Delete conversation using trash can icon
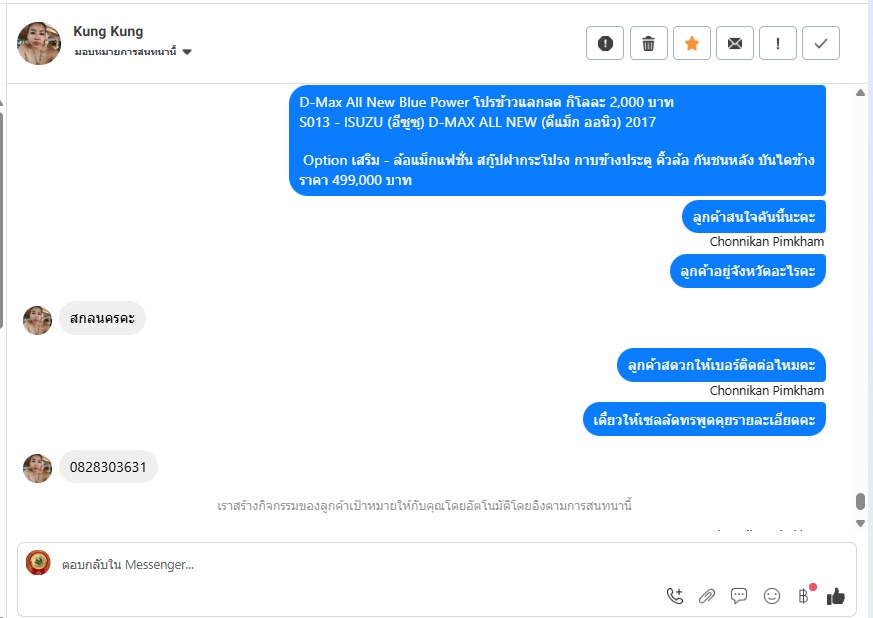This screenshot has width=873, height=618. [x=648, y=43]
